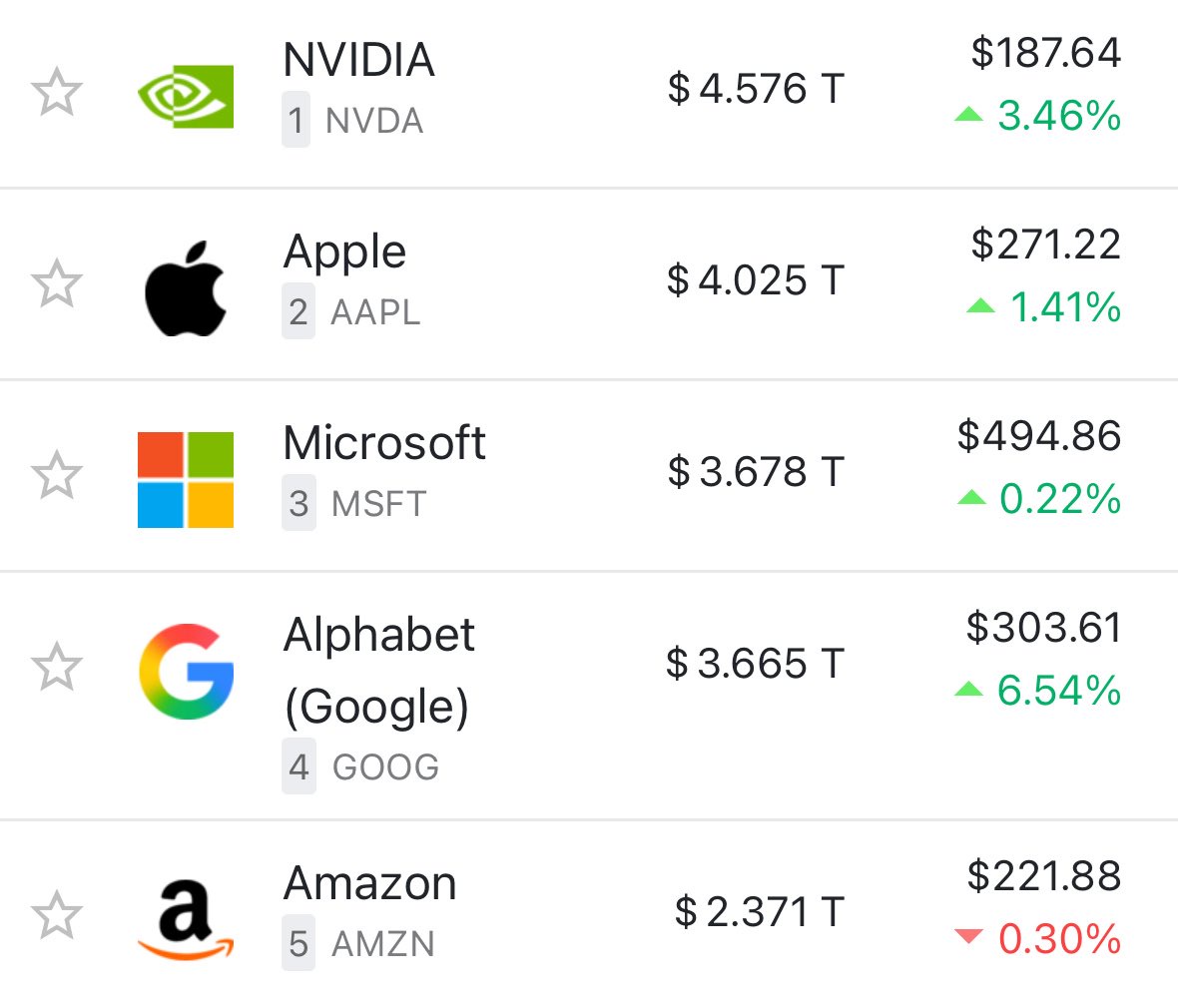1178x1008 pixels.
Task: Click the GOOG ticker symbol
Action: click(x=385, y=767)
